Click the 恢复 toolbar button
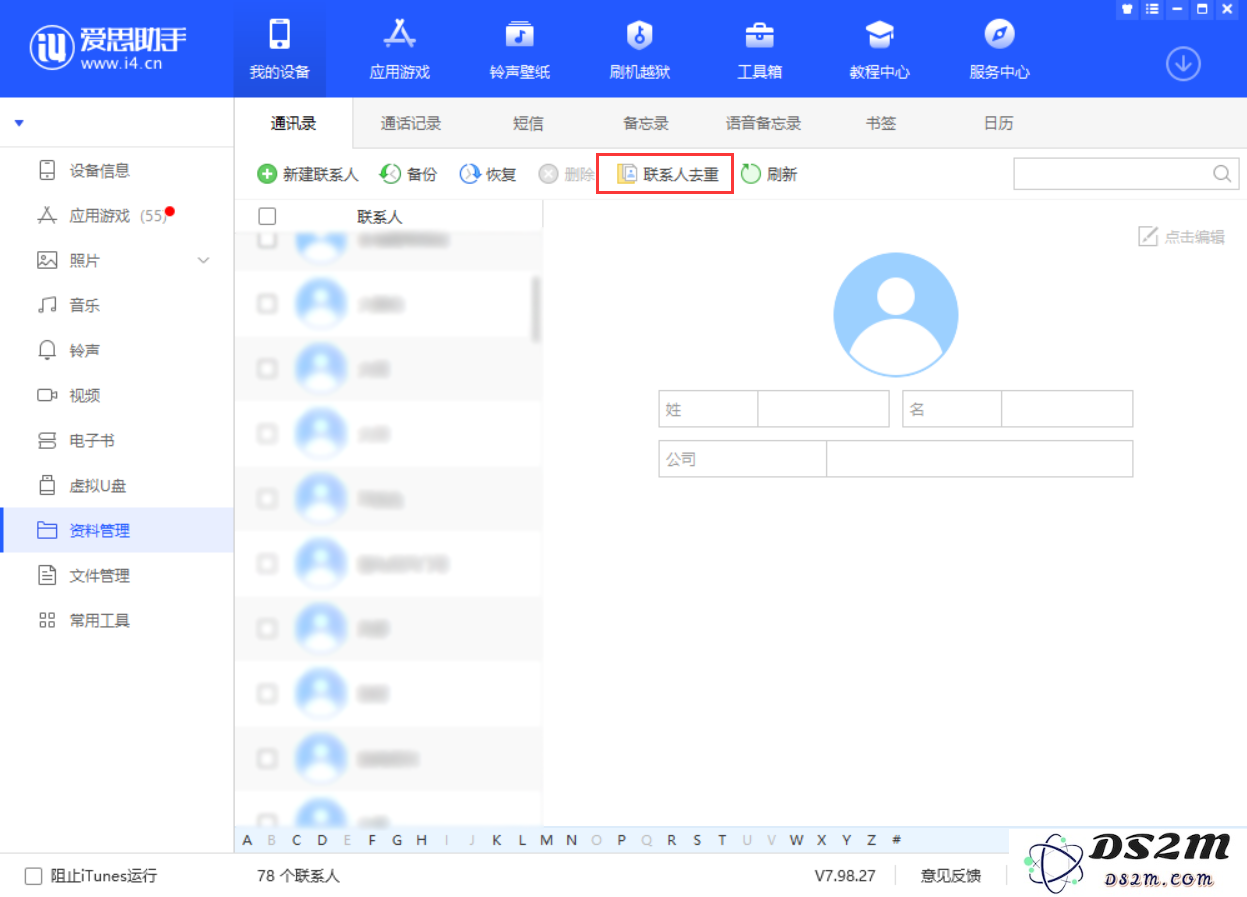This screenshot has width=1247, height=897. [488, 174]
